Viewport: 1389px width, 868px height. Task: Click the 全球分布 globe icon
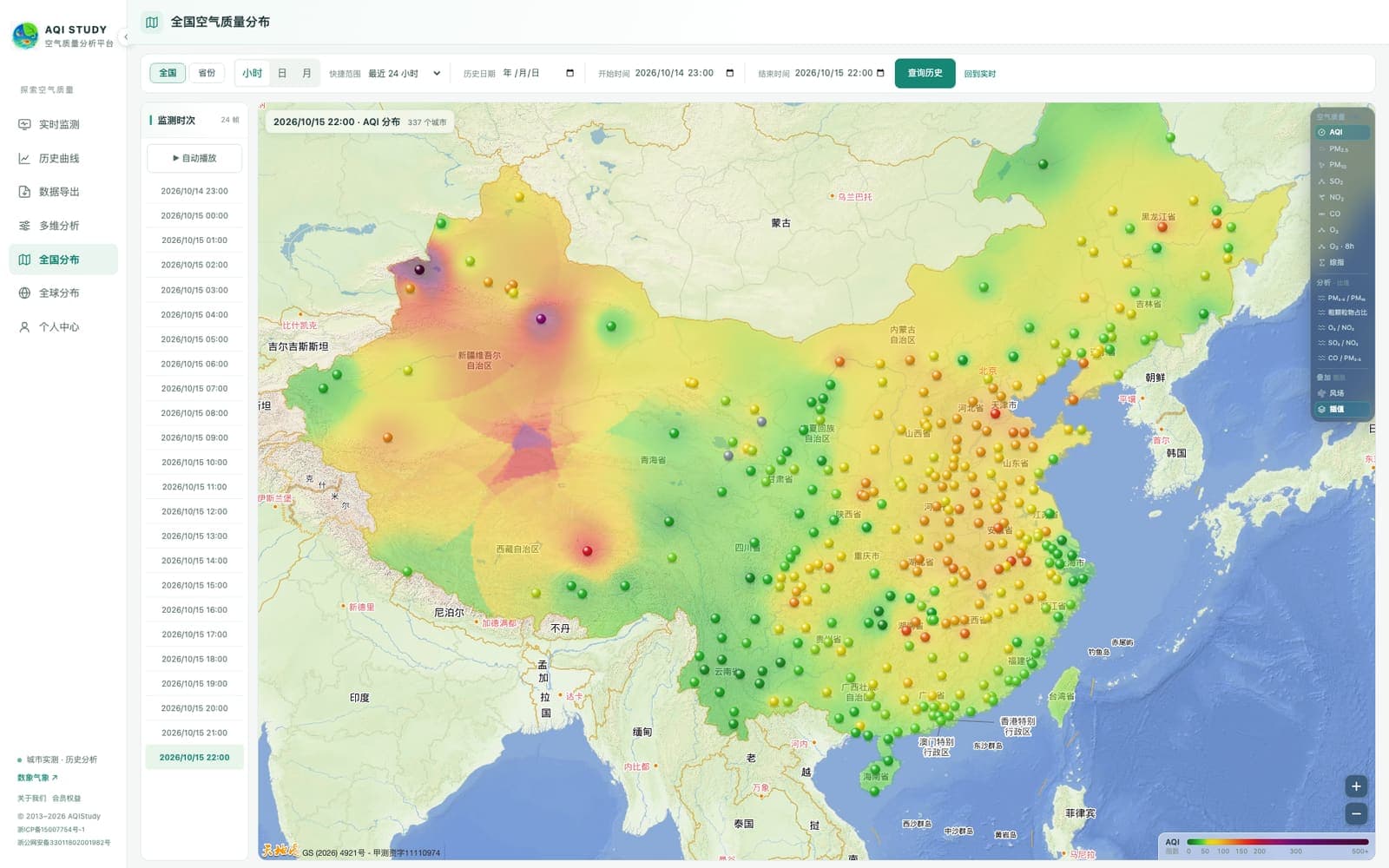coord(24,293)
